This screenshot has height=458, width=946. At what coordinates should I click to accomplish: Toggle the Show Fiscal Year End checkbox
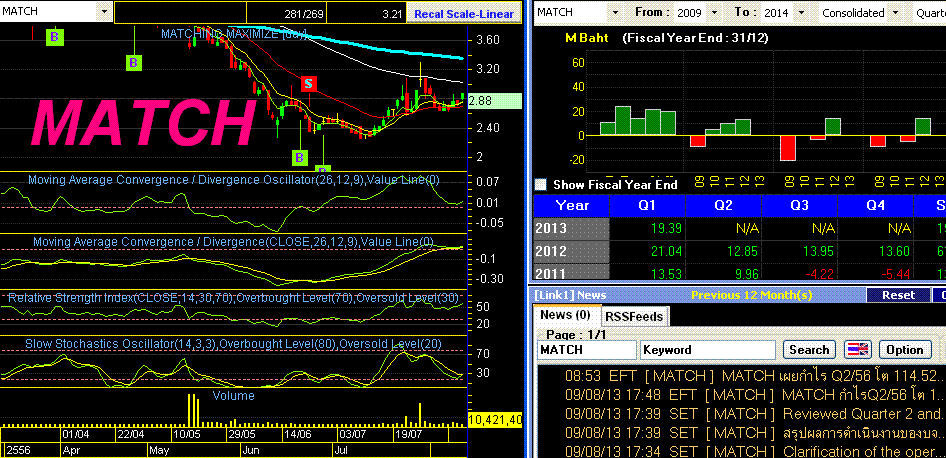541,185
